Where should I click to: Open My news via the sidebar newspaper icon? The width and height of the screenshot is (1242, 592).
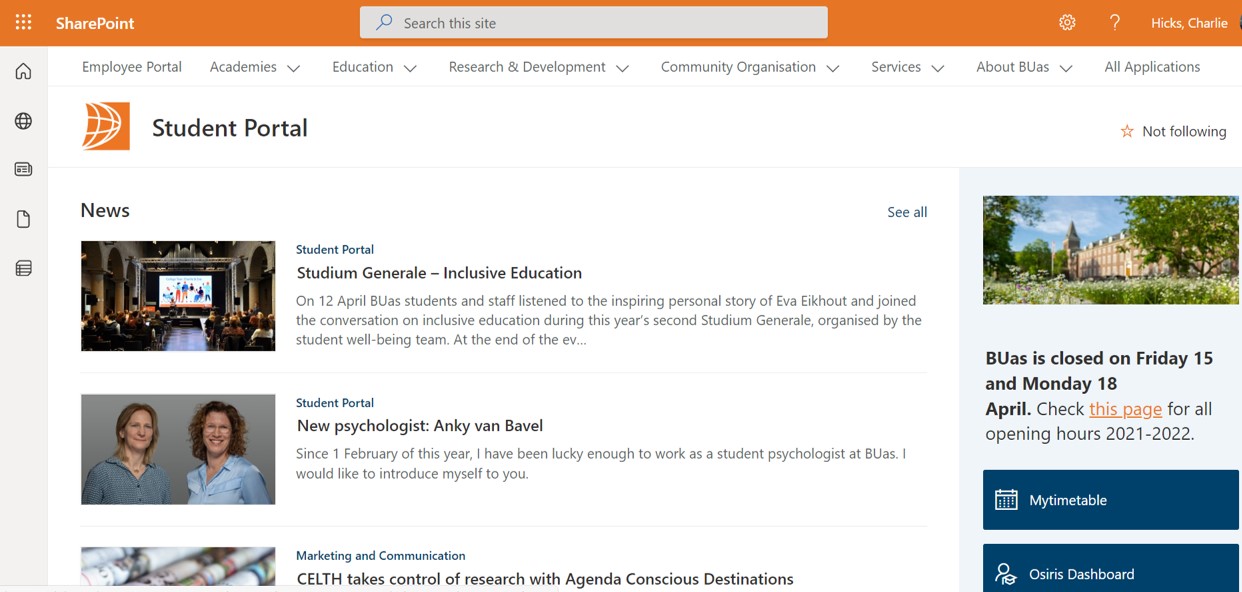tap(22, 169)
